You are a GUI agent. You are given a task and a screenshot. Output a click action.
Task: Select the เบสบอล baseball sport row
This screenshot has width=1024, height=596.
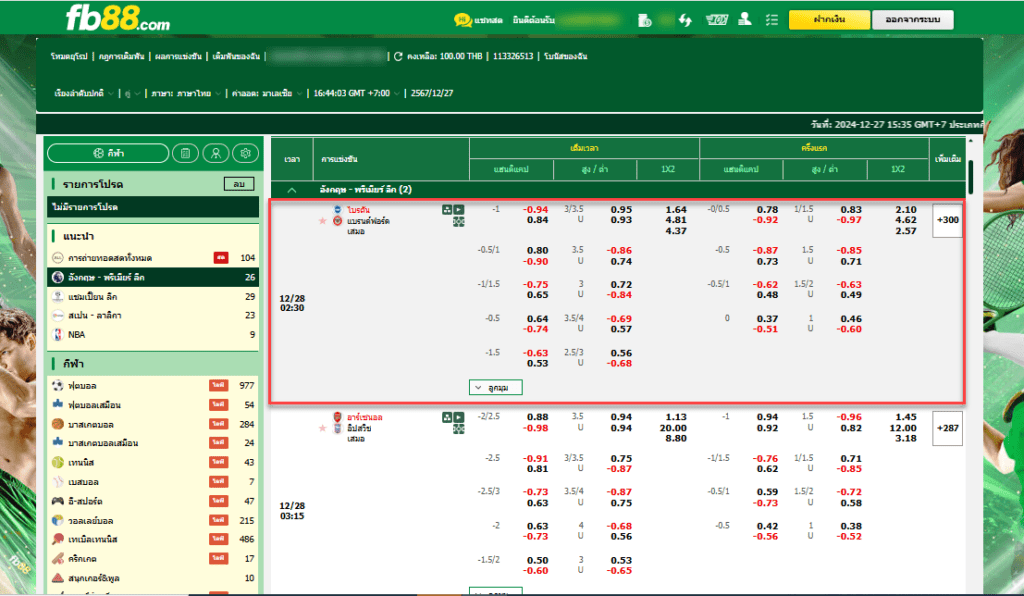pos(153,482)
